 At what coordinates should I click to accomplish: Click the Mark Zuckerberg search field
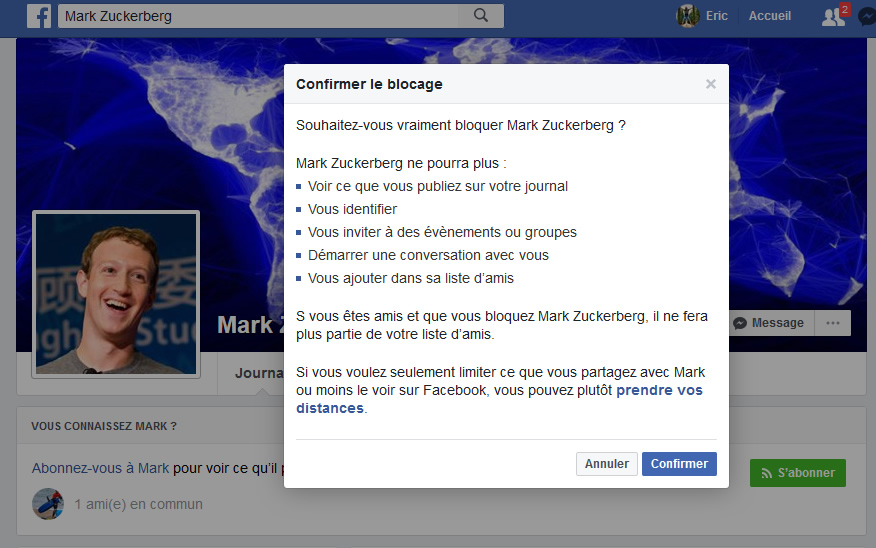point(258,16)
